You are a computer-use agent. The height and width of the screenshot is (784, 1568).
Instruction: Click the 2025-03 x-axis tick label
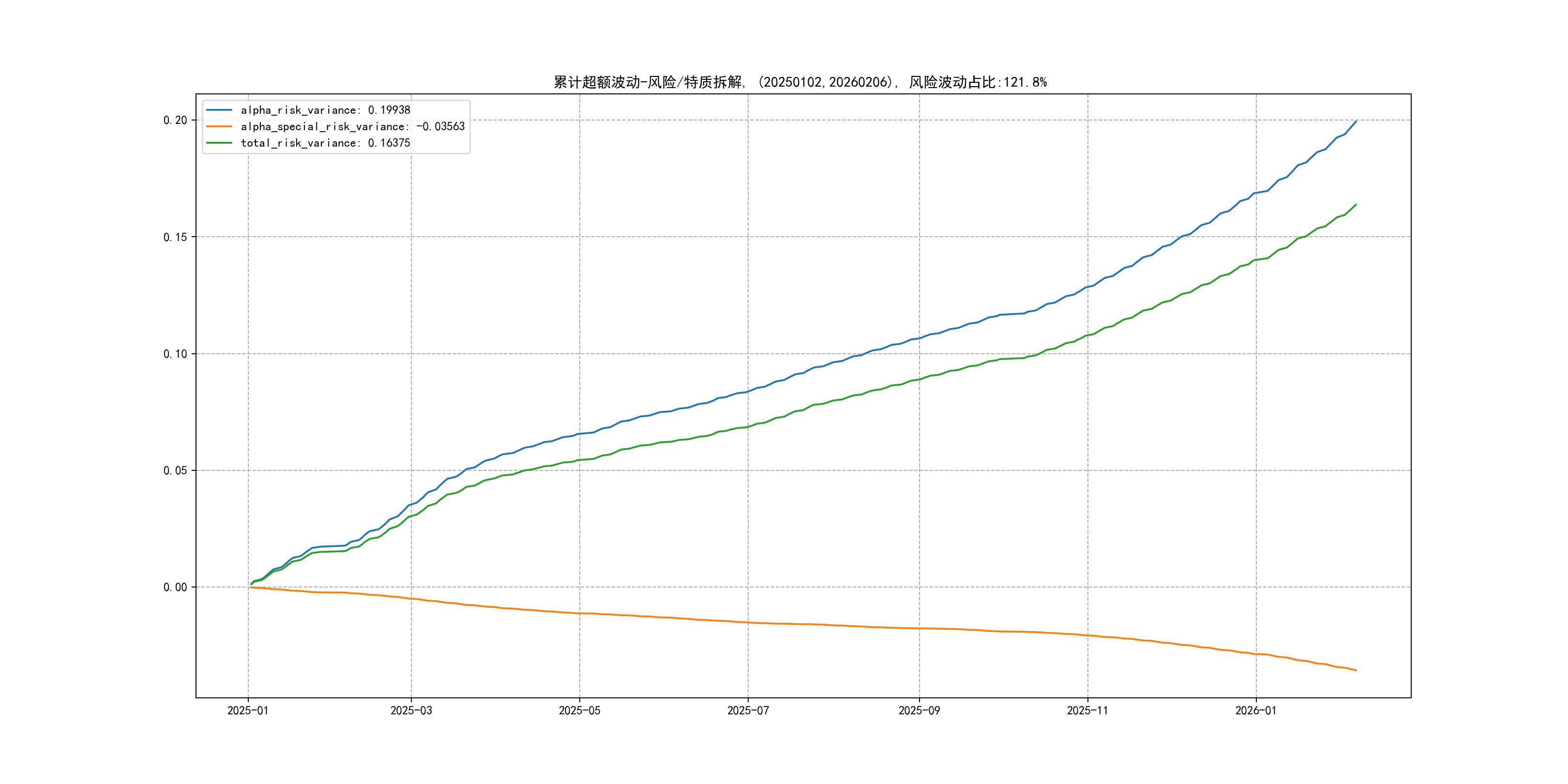411,710
